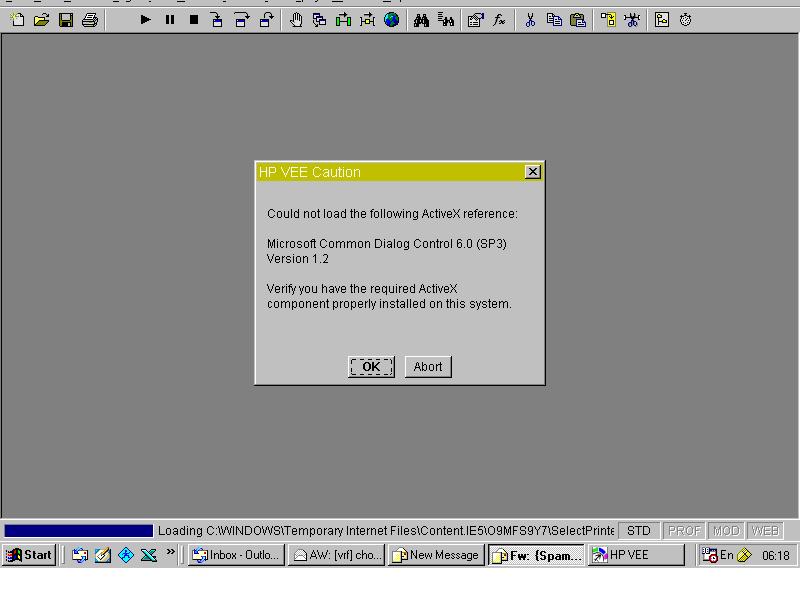Switch to the Inbox Outlook taskbar button
This screenshot has width=800, height=600.
(x=236, y=555)
